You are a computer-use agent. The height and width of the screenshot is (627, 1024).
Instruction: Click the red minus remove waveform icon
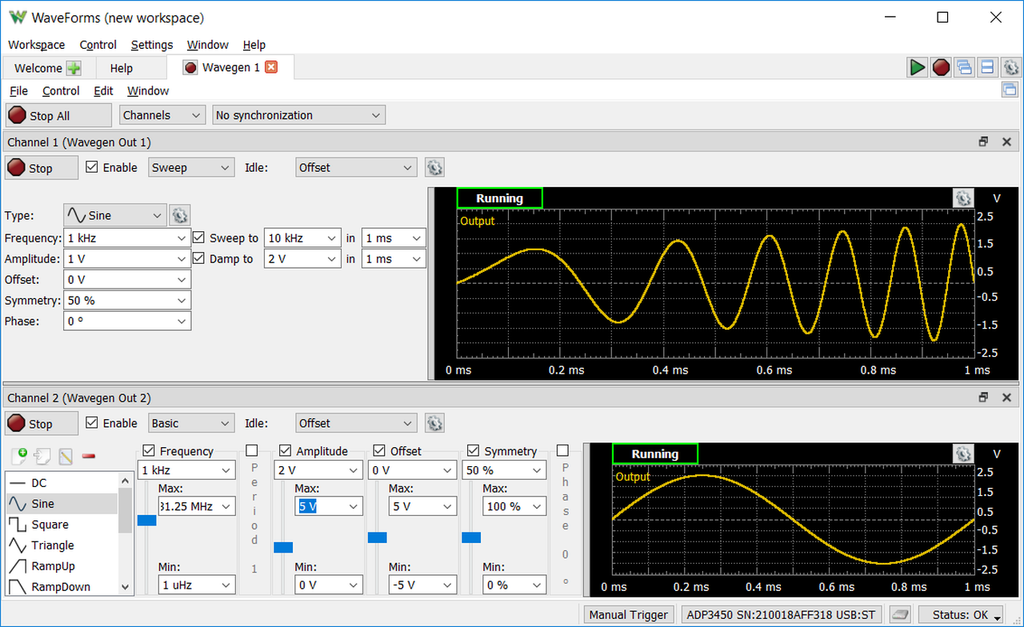tap(89, 456)
